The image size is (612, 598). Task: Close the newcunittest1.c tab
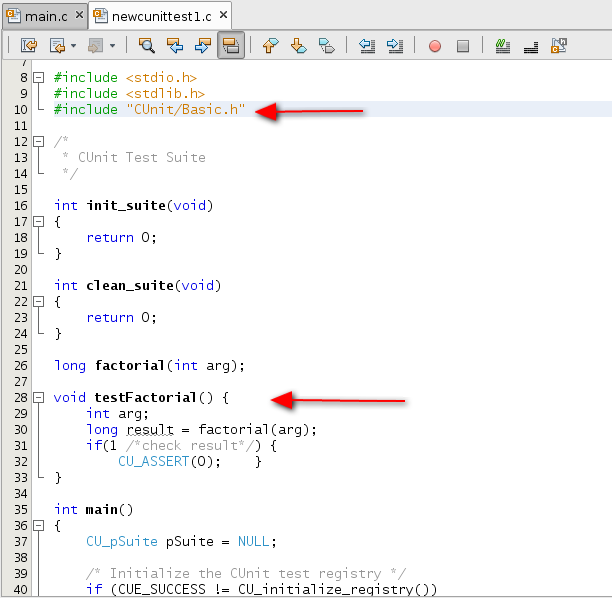tap(223, 15)
